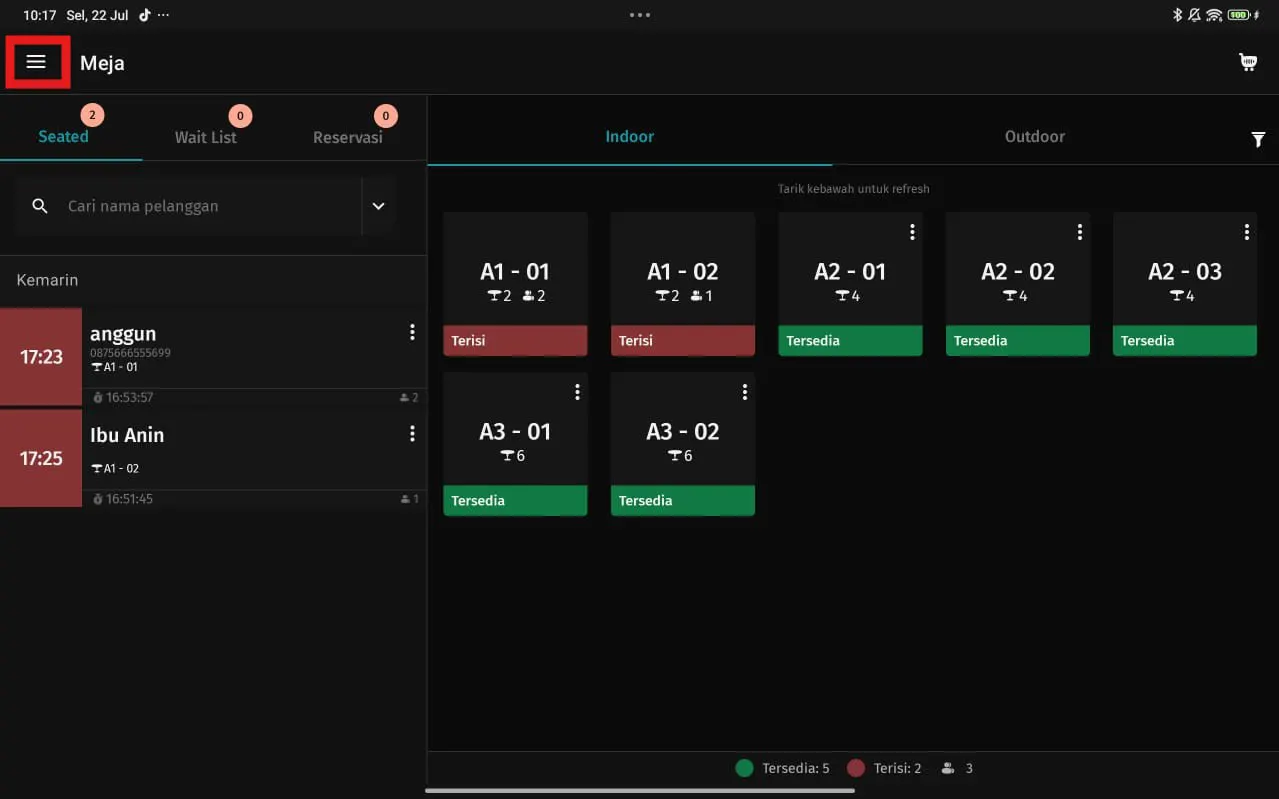Viewport: 1279px width, 799px height.
Task: Open options menu on table A3 - 02
Action: 744,392
